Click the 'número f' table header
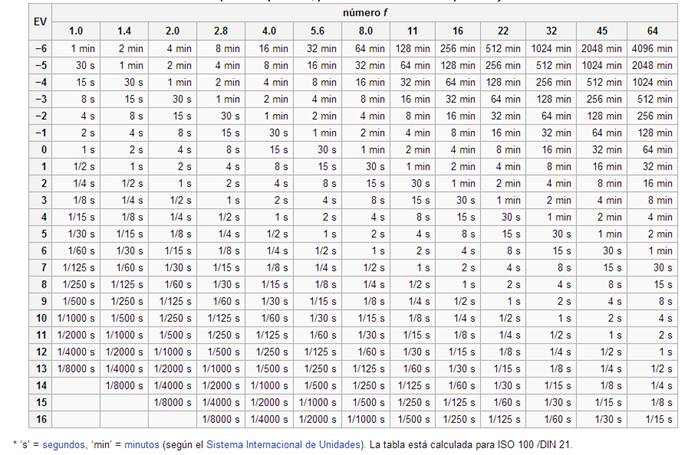The image size is (698, 455). point(366,13)
